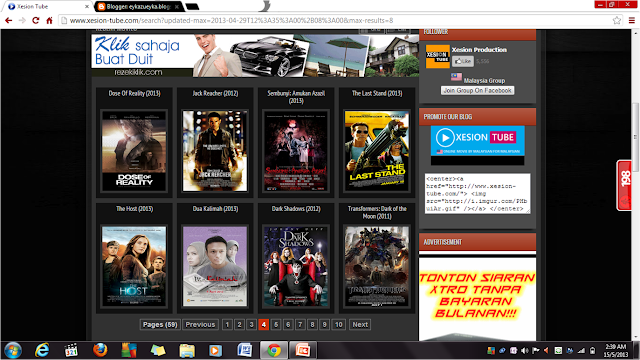The image size is (640, 360).
Task: Go to the Next results page
Action: pyautogui.click(x=360, y=324)
